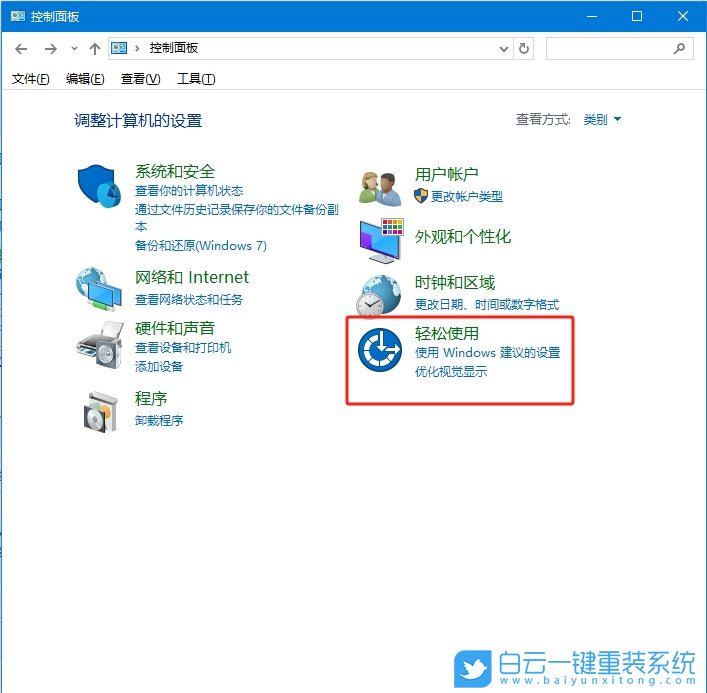Open 查看你的计算机状态 link

tap(189, 191)
